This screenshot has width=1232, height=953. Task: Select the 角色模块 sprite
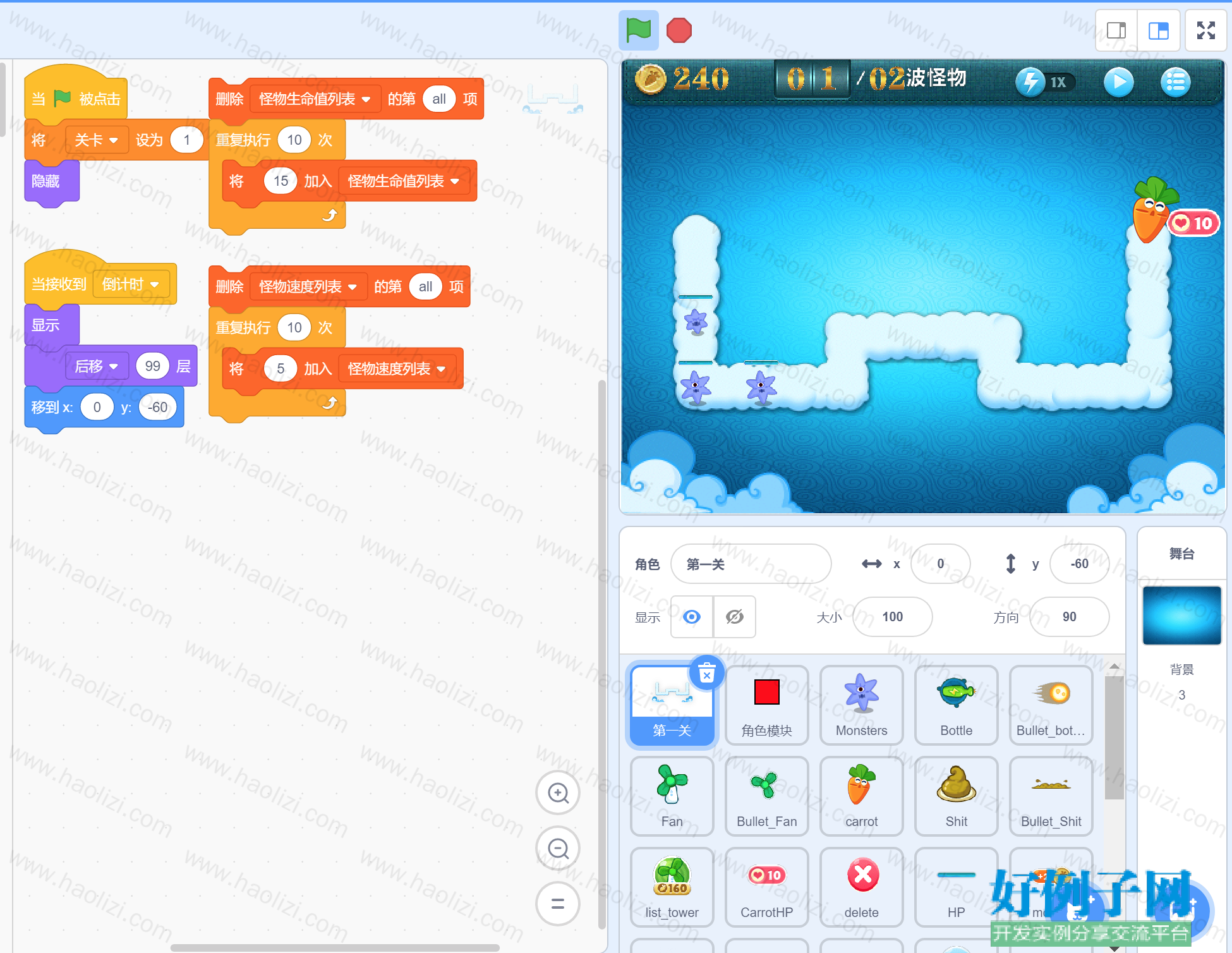(767, 705)
